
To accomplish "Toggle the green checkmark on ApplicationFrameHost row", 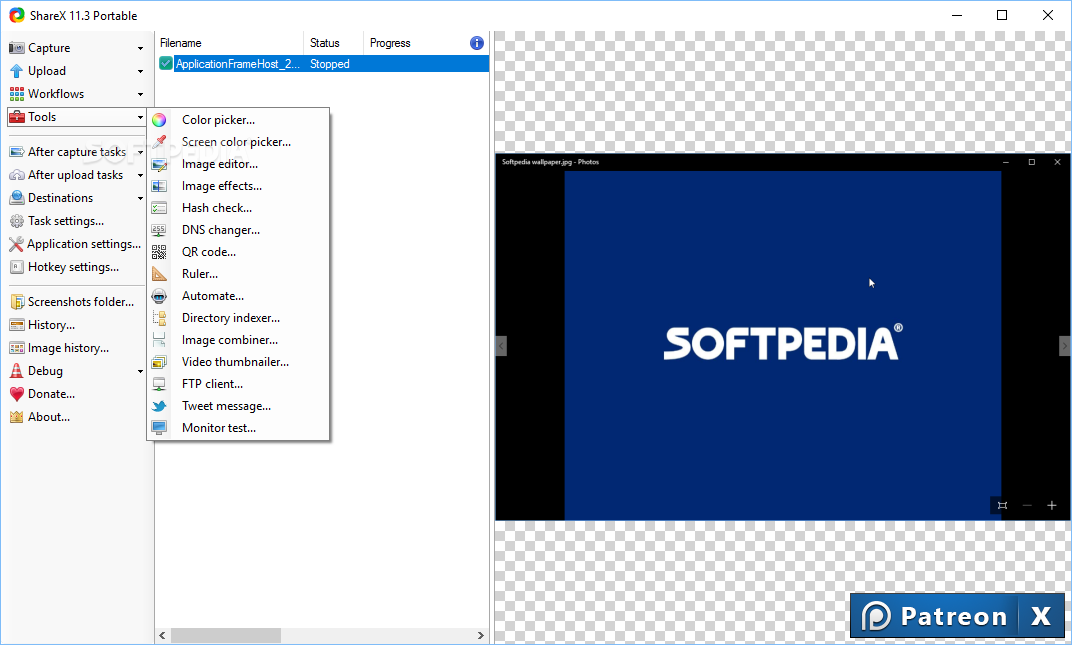I will [x=165, y=64].
